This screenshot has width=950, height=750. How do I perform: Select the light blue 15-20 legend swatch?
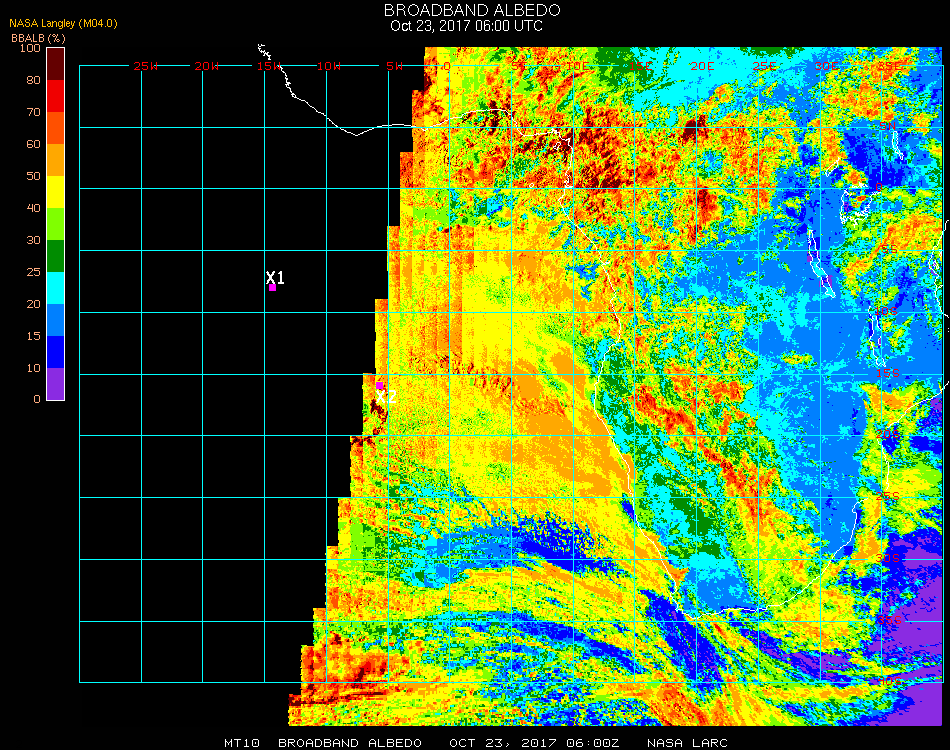[56, 320]
